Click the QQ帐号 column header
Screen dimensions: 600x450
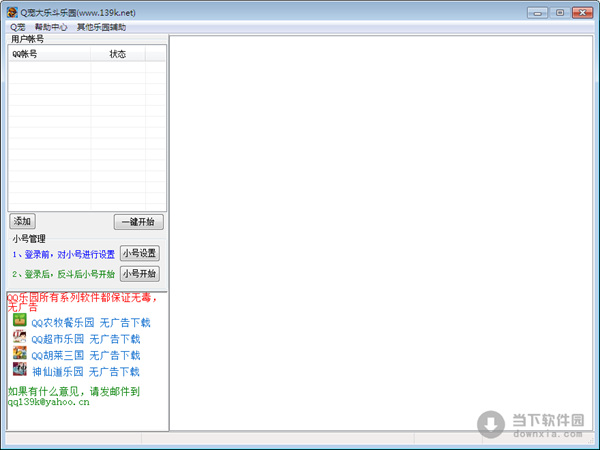point(49,54)
